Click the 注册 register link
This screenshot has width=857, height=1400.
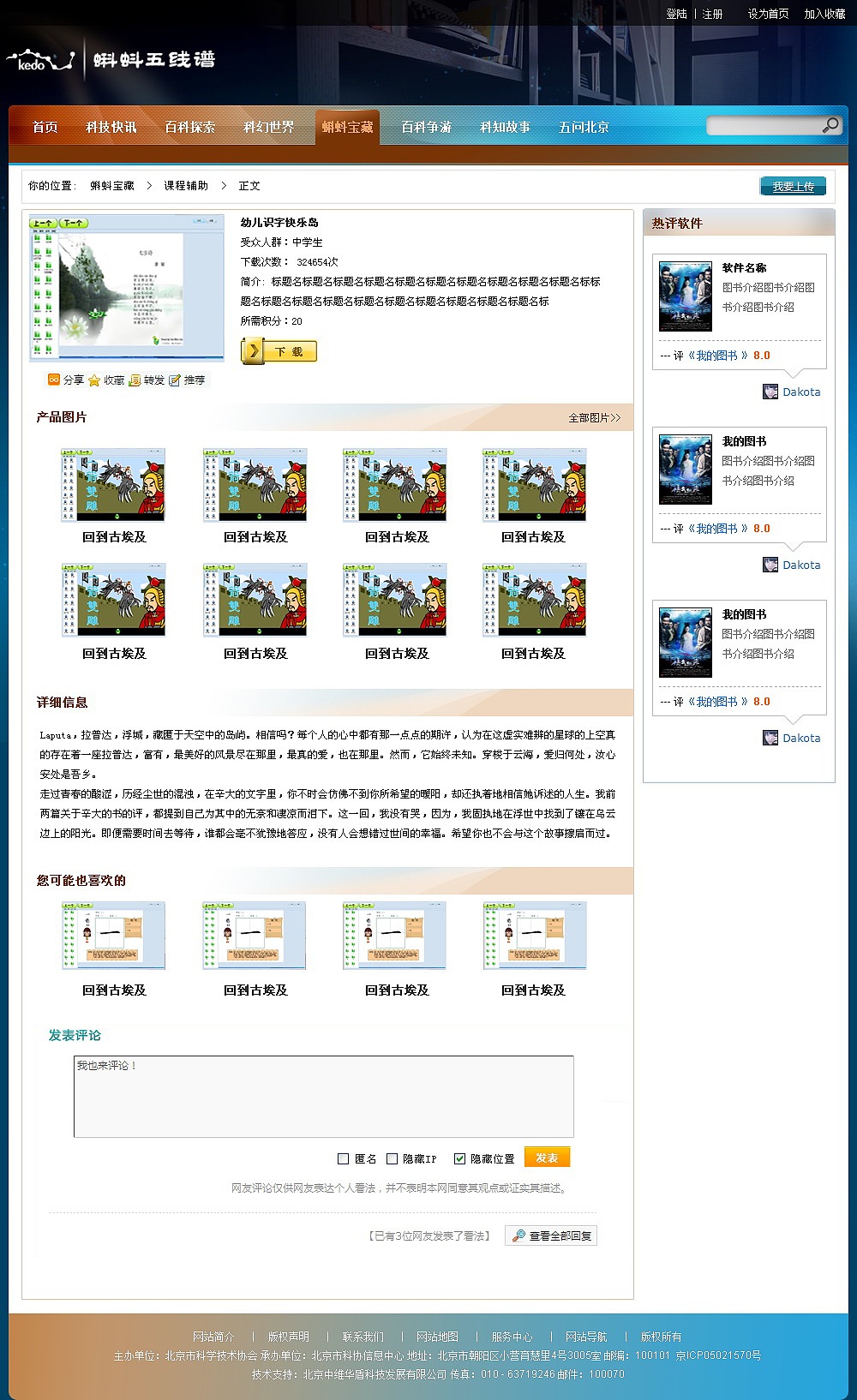coord(712,14)
